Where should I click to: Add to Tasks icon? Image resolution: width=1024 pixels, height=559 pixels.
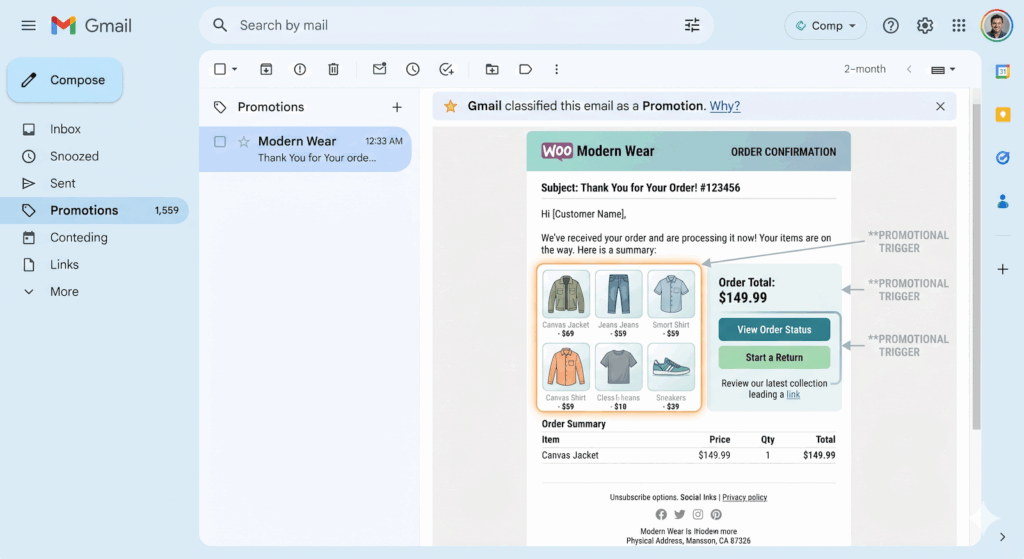click(x=446, y=69)
